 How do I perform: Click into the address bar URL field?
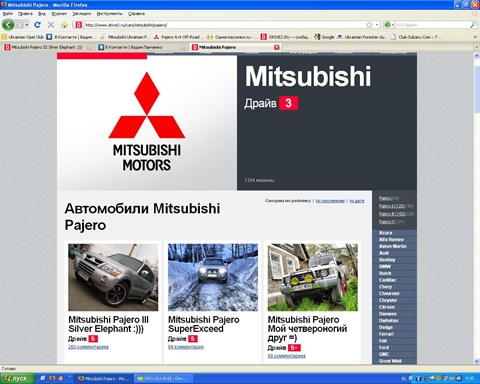click(x=223, y=25)
